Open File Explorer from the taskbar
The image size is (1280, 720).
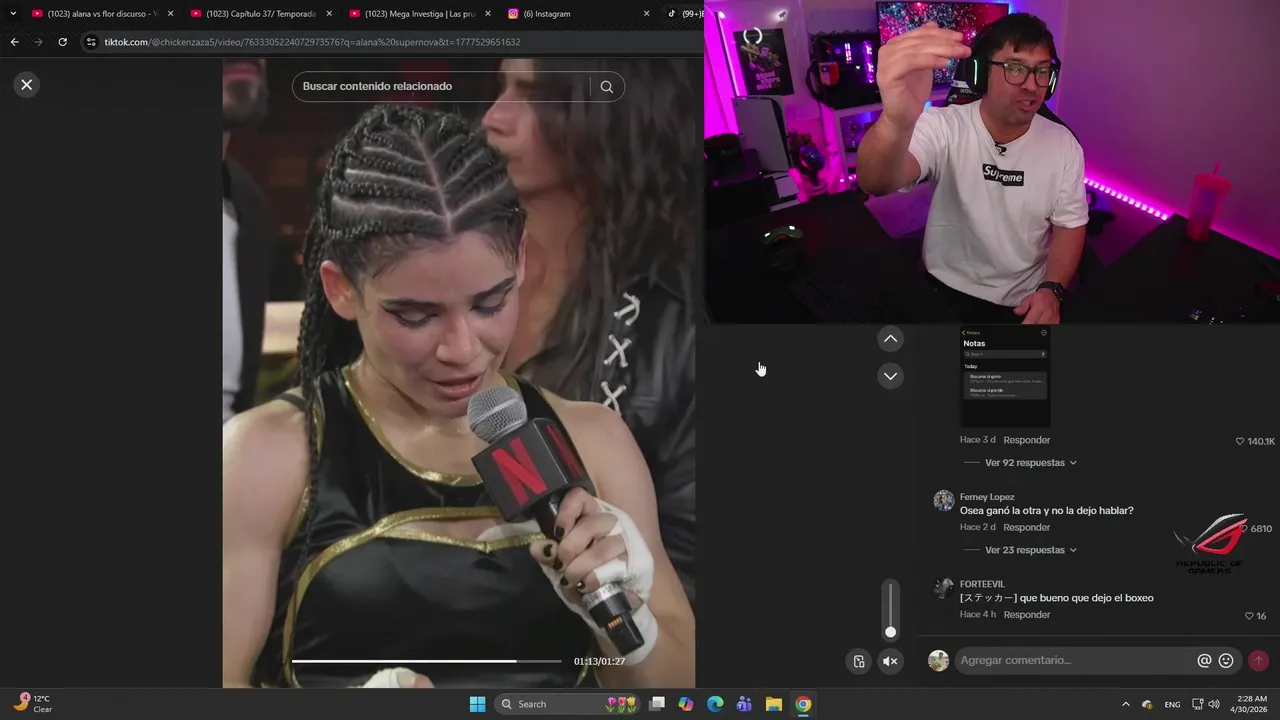774,704
